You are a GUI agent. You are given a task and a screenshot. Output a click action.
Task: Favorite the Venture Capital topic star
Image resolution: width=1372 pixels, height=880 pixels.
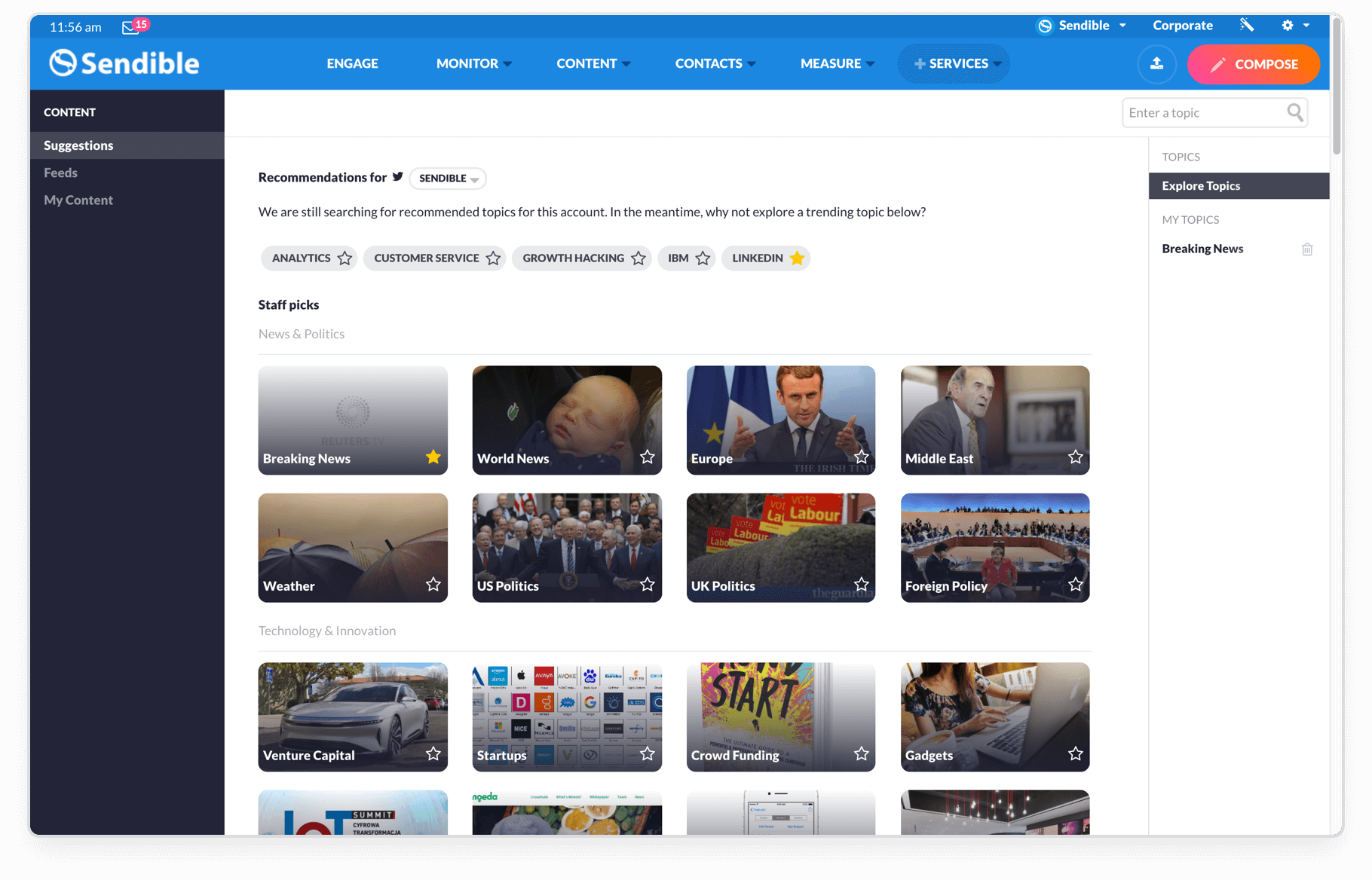click(433, 754)
